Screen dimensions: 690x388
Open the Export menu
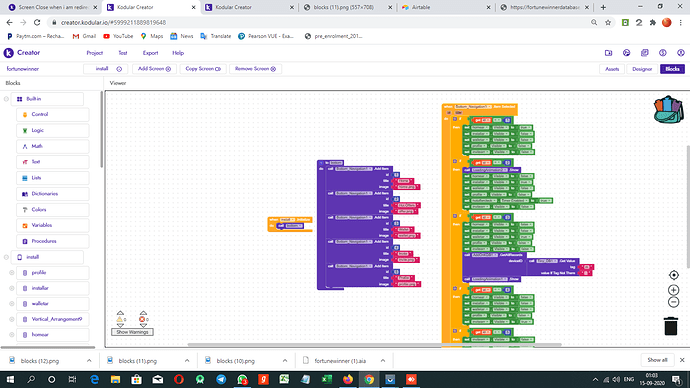pyautogui.click(x=150, y=53)
